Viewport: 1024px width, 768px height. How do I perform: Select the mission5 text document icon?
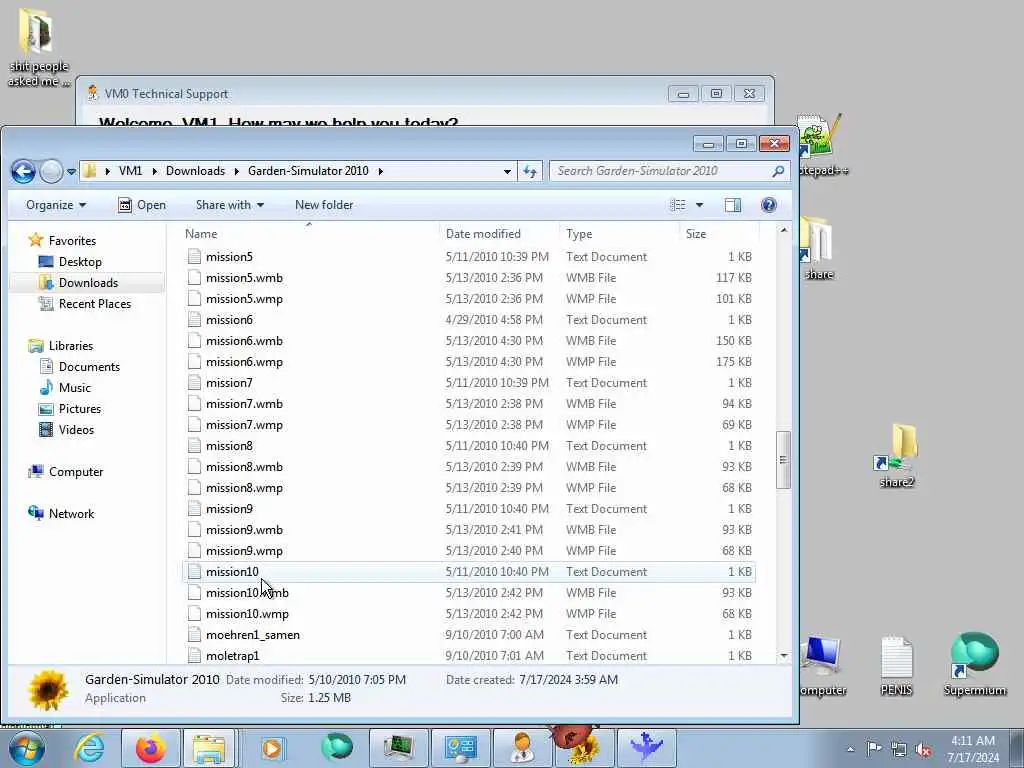point(194,257)
